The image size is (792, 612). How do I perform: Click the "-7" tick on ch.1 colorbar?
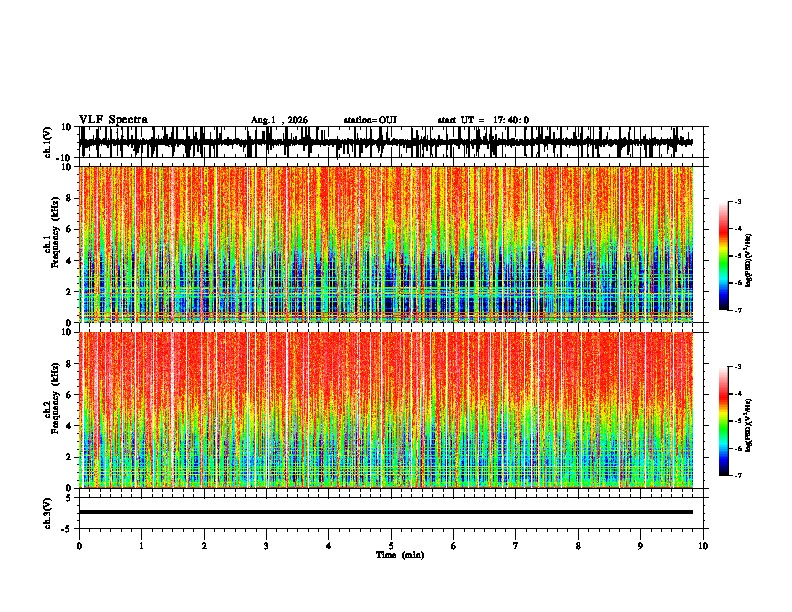pos(737,310)
